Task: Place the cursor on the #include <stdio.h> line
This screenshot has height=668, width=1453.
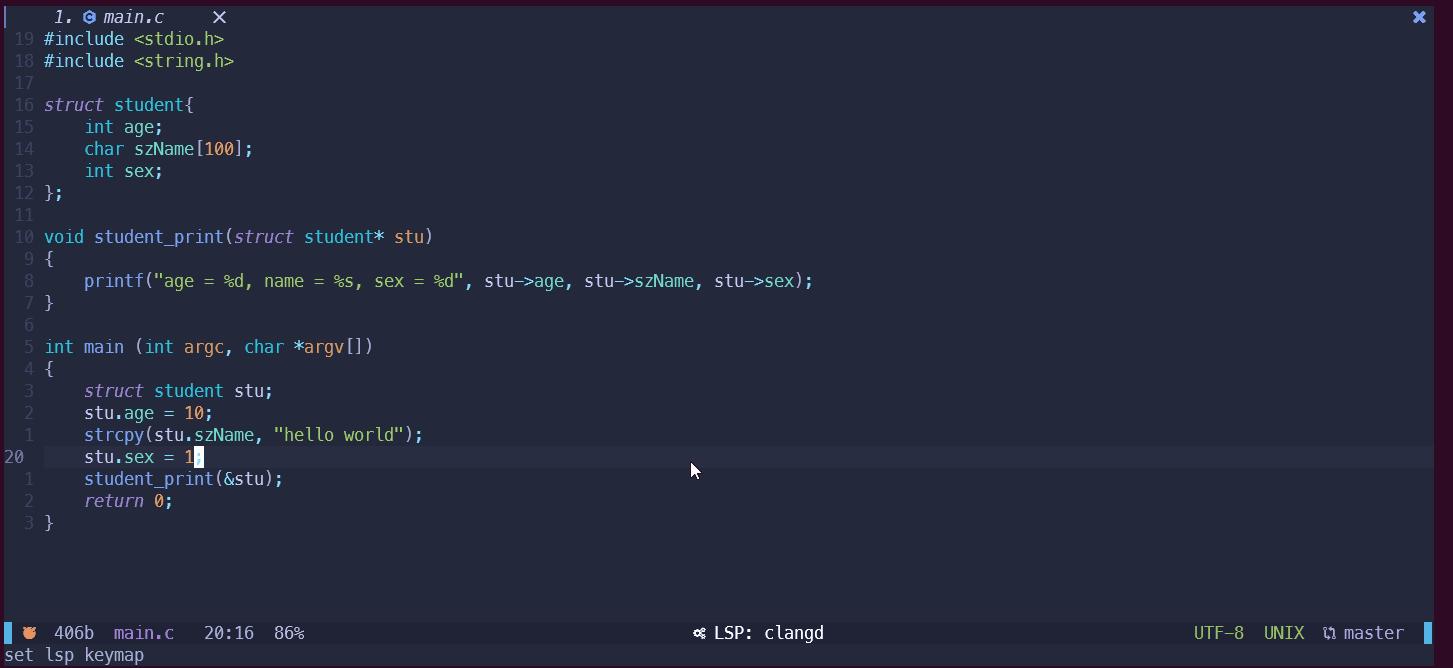Action: click(x=134, y=39)
